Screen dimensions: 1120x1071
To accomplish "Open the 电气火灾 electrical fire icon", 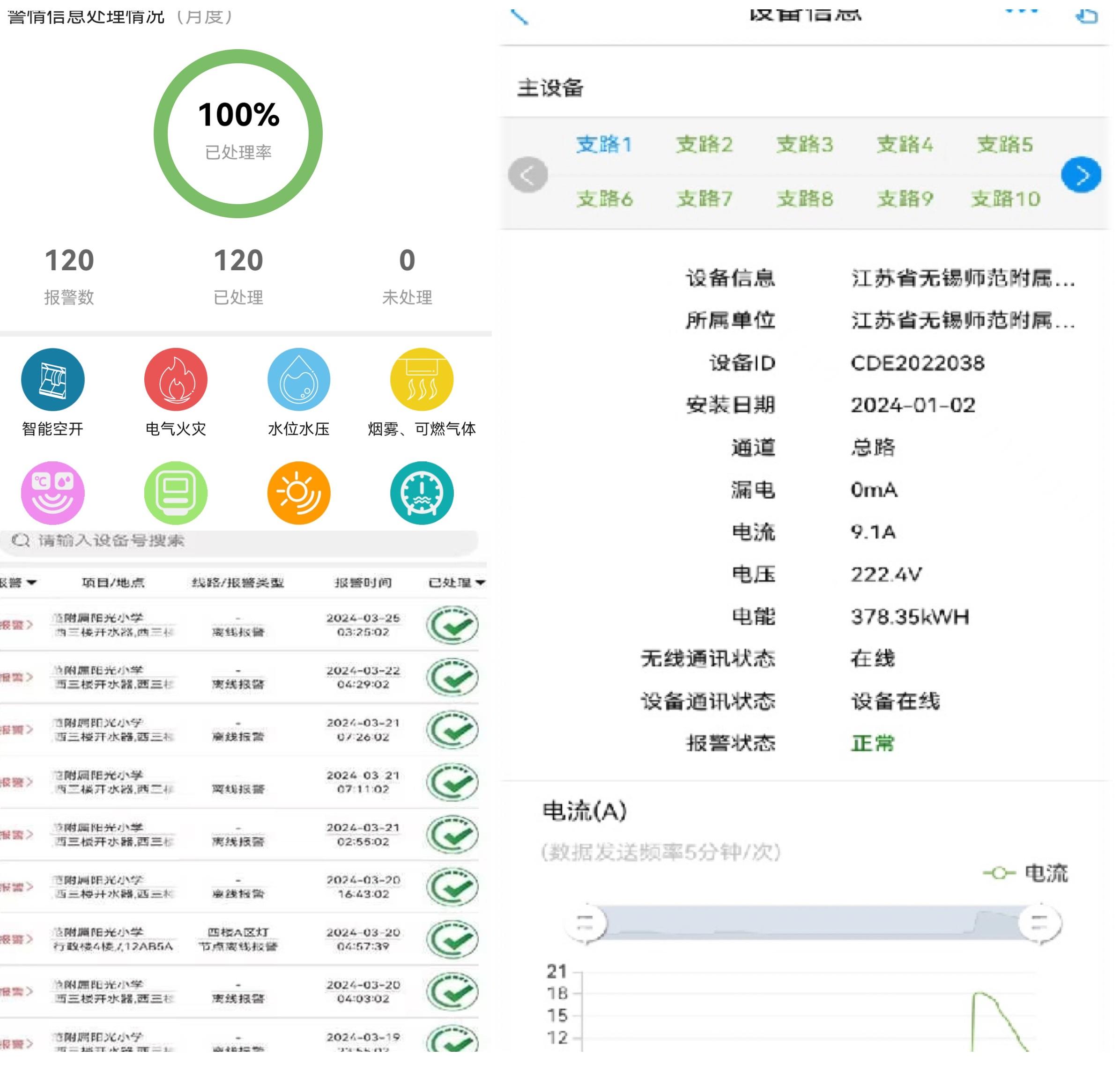I will 175,380.
